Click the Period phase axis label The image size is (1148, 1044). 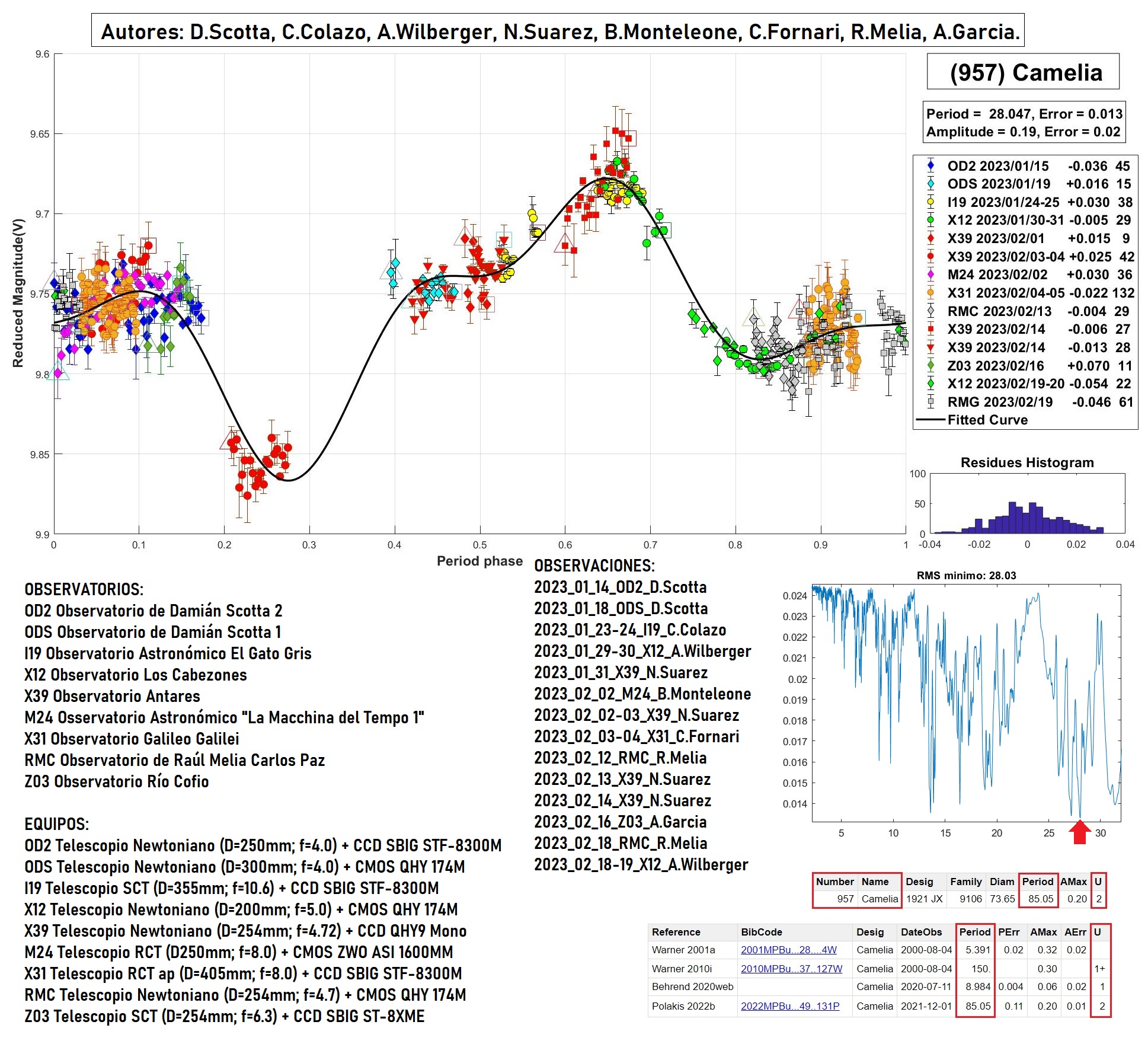tap(479, 561)
